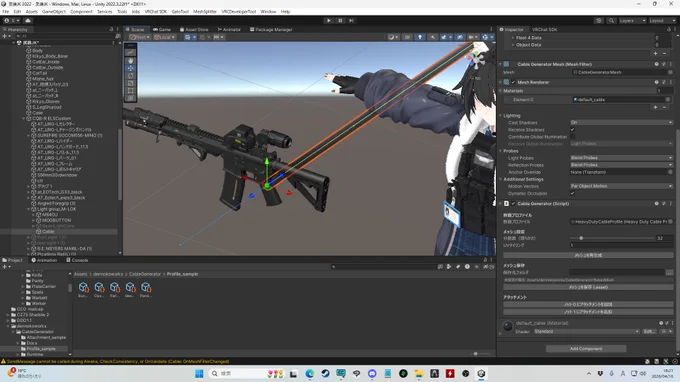Open Undo History icon in top toolbar
680x382 pixels.
[x=599, y=20]
